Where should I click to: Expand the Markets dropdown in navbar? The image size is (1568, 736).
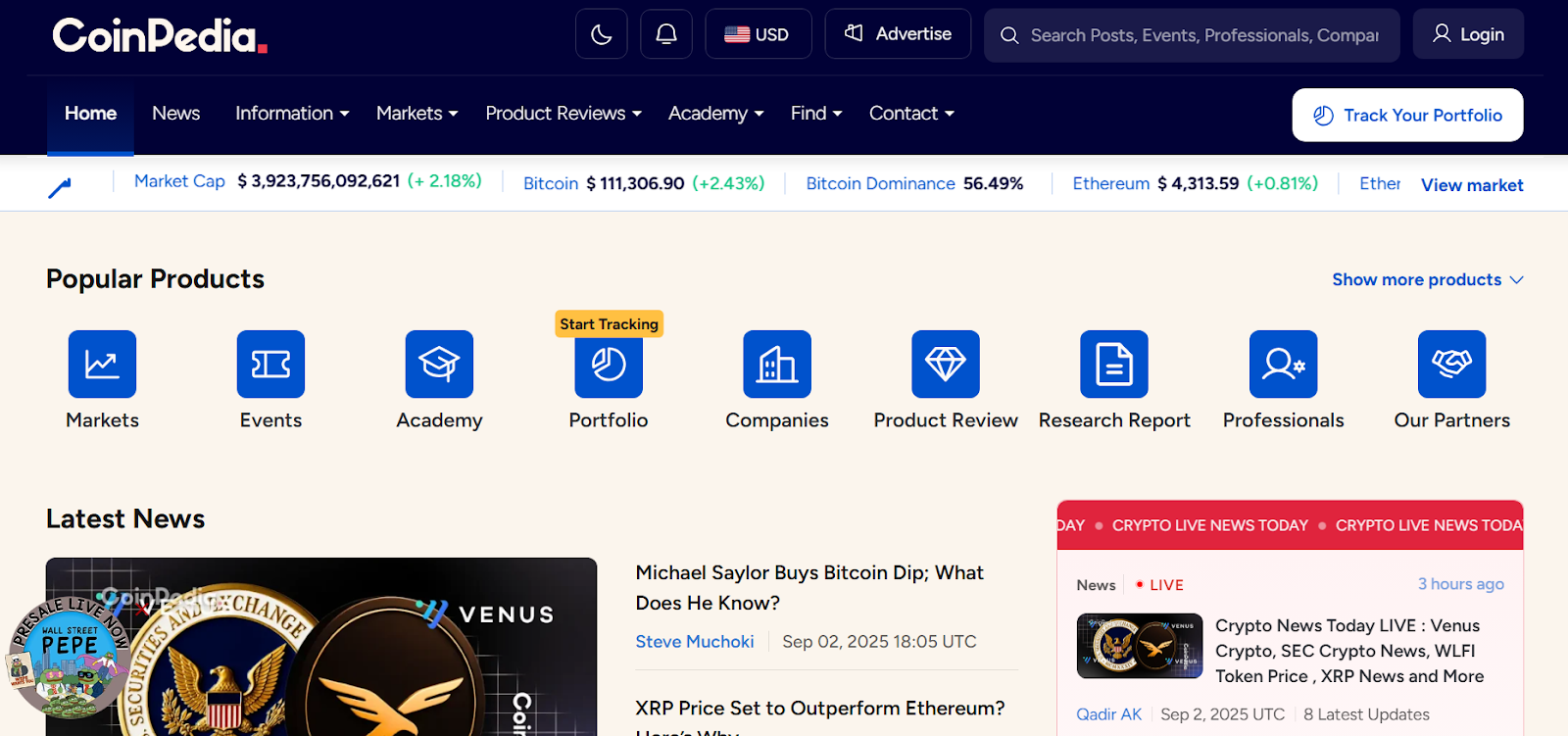point(417,114)
